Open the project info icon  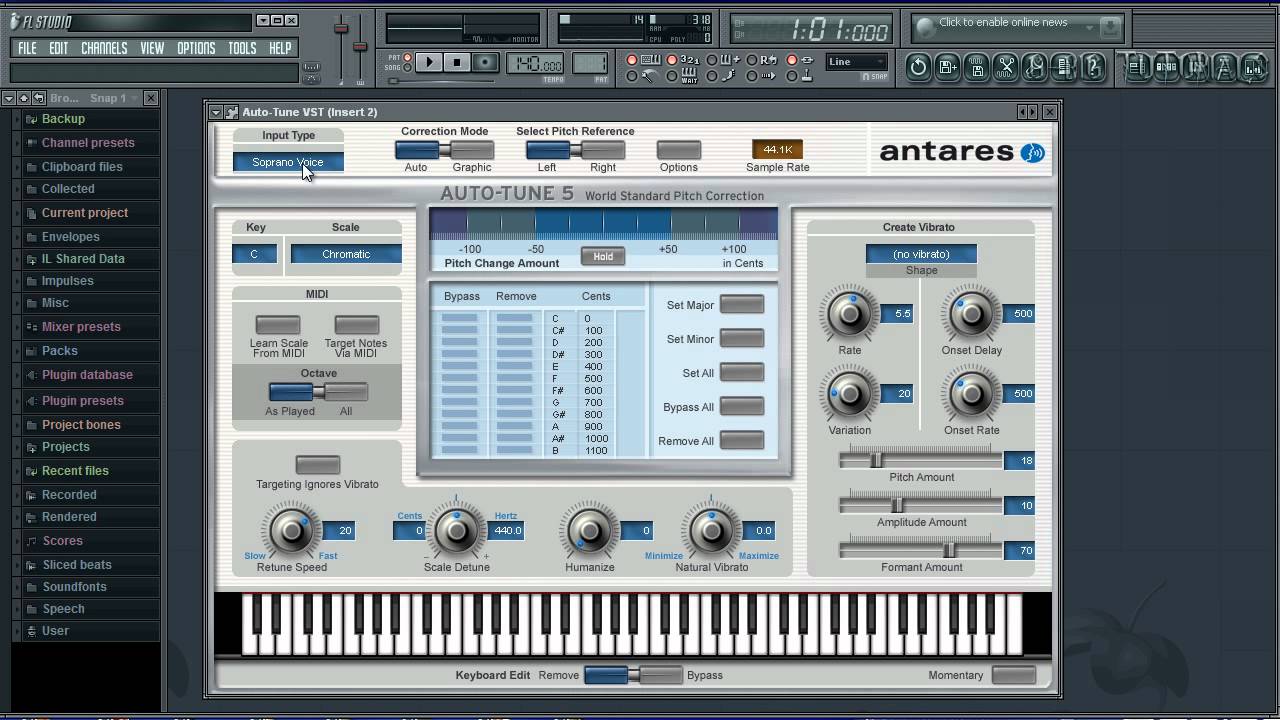1065,67
